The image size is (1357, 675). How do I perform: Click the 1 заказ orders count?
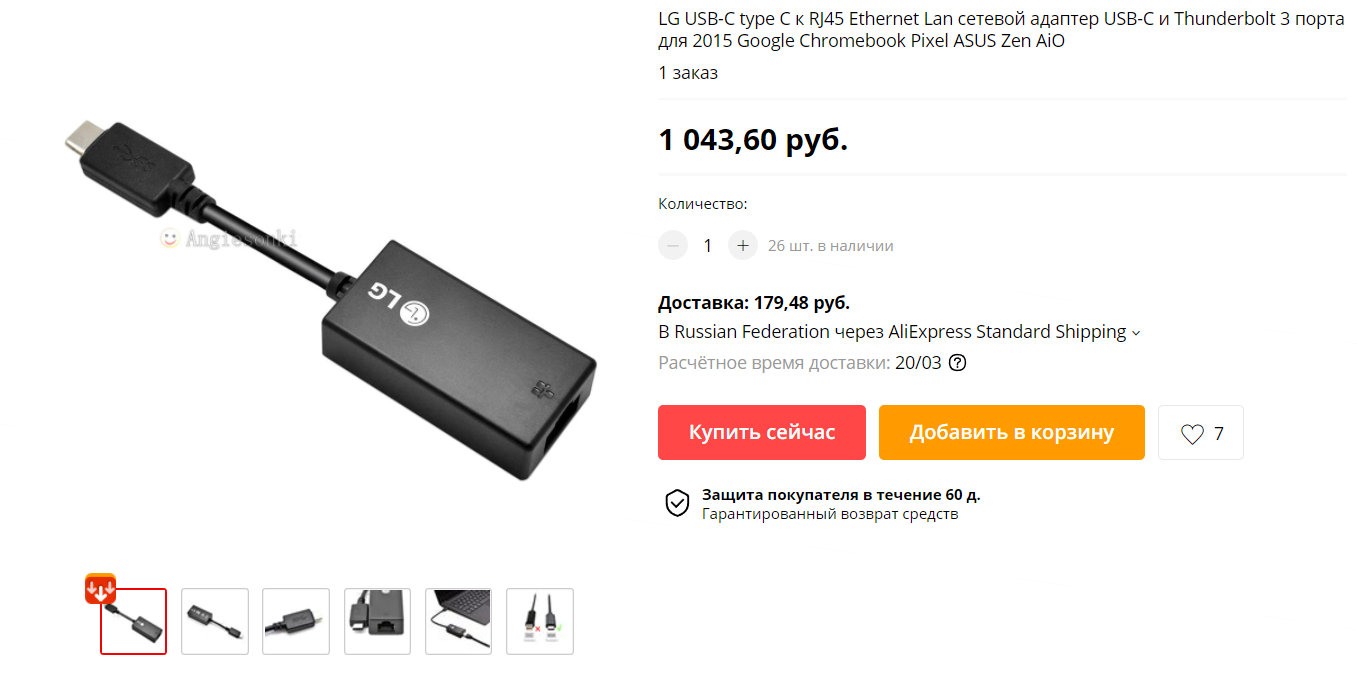688,73
